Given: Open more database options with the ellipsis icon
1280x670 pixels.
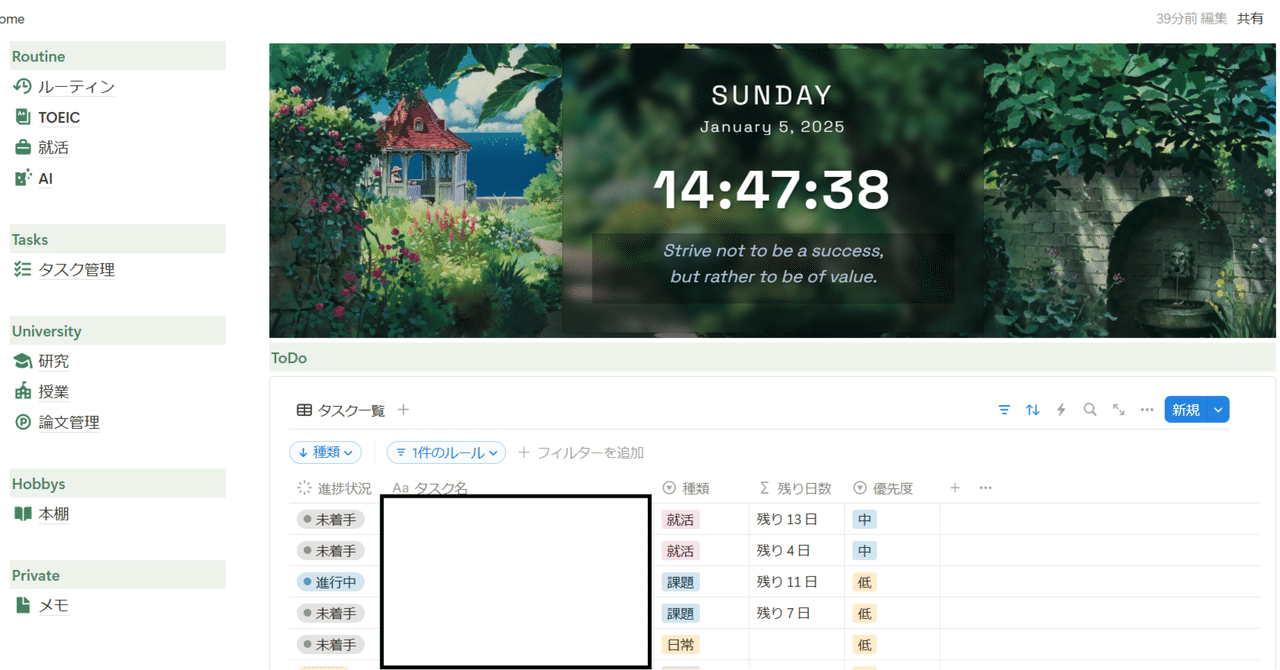Looking at the screenshot, I should click(x=1146, y=409).
